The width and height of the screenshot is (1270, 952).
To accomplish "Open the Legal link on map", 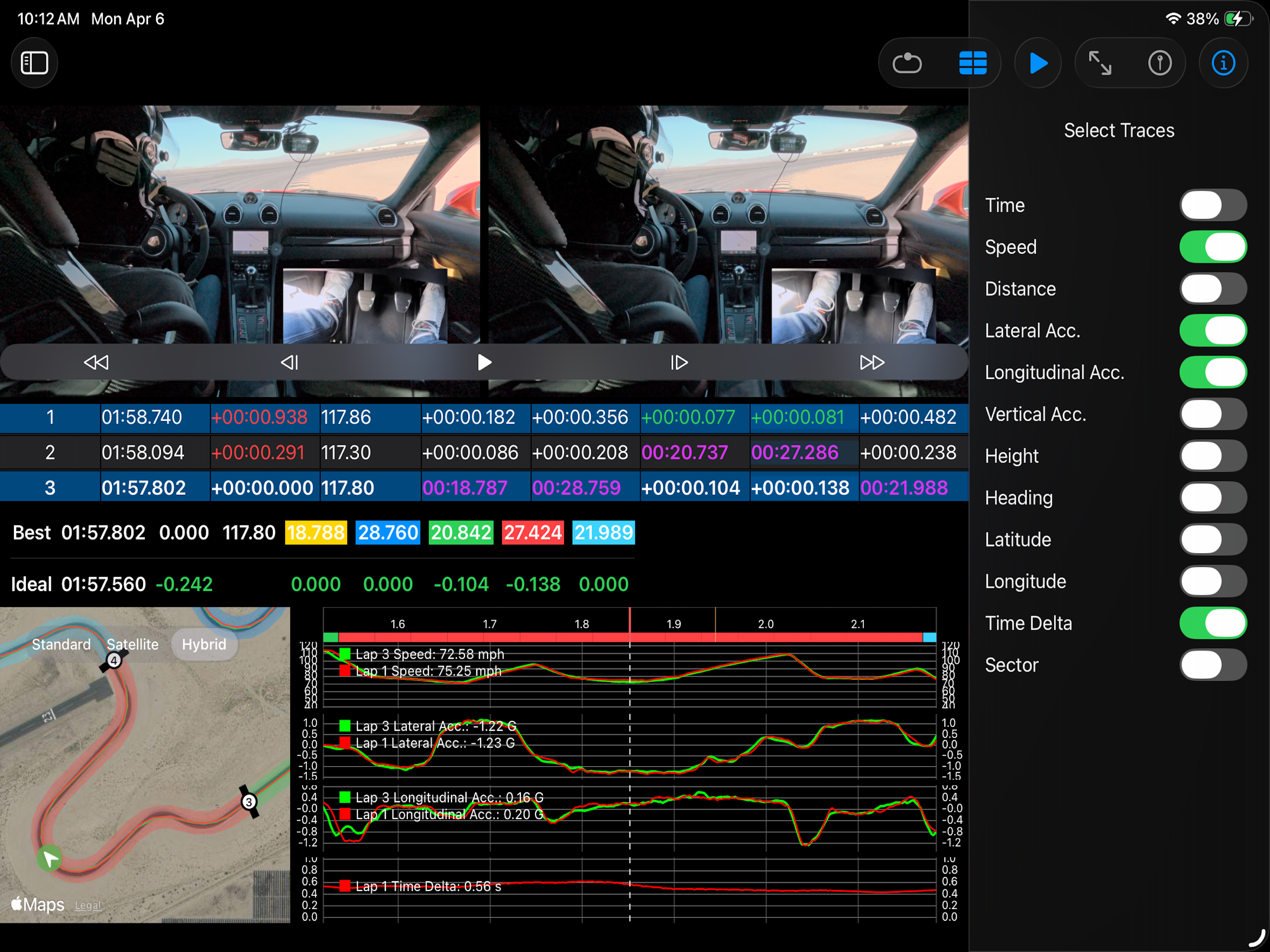I will (x=88, y=905).
